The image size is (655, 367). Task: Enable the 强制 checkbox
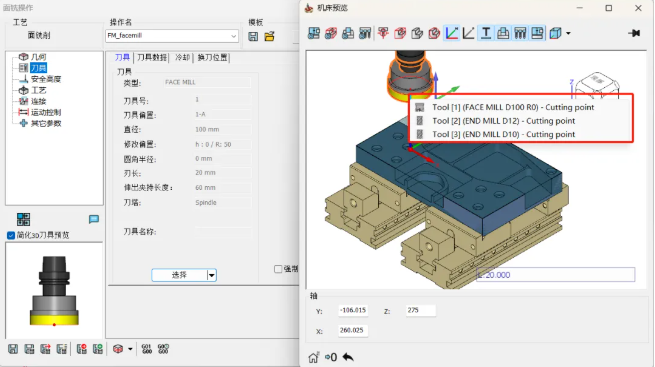pyautogui.click(x=278, y=269)
